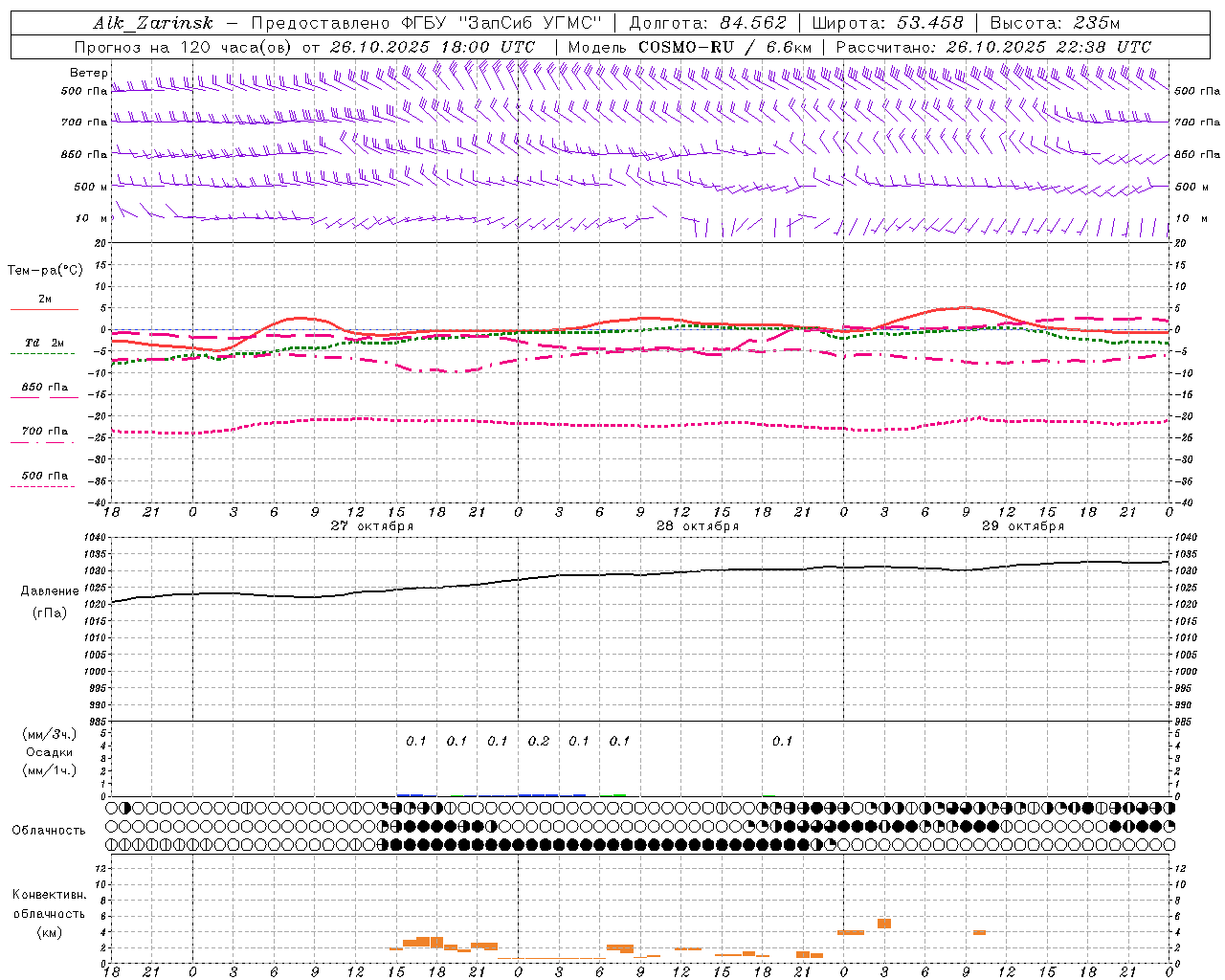Click the 'Облачность' cloud cover row label

coord(49,831)
